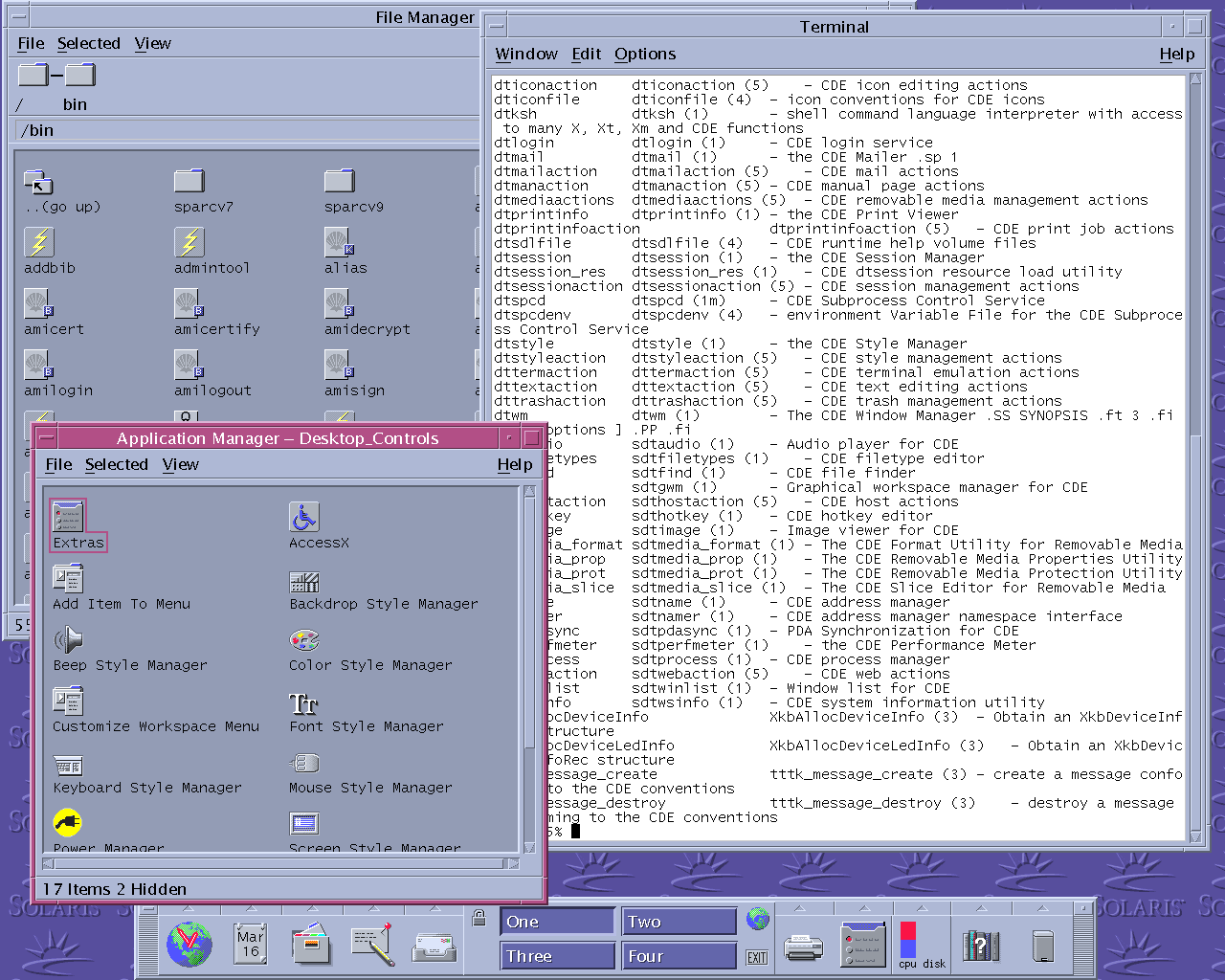Open the Font Style Manager icon

click(x=304, y=703)
